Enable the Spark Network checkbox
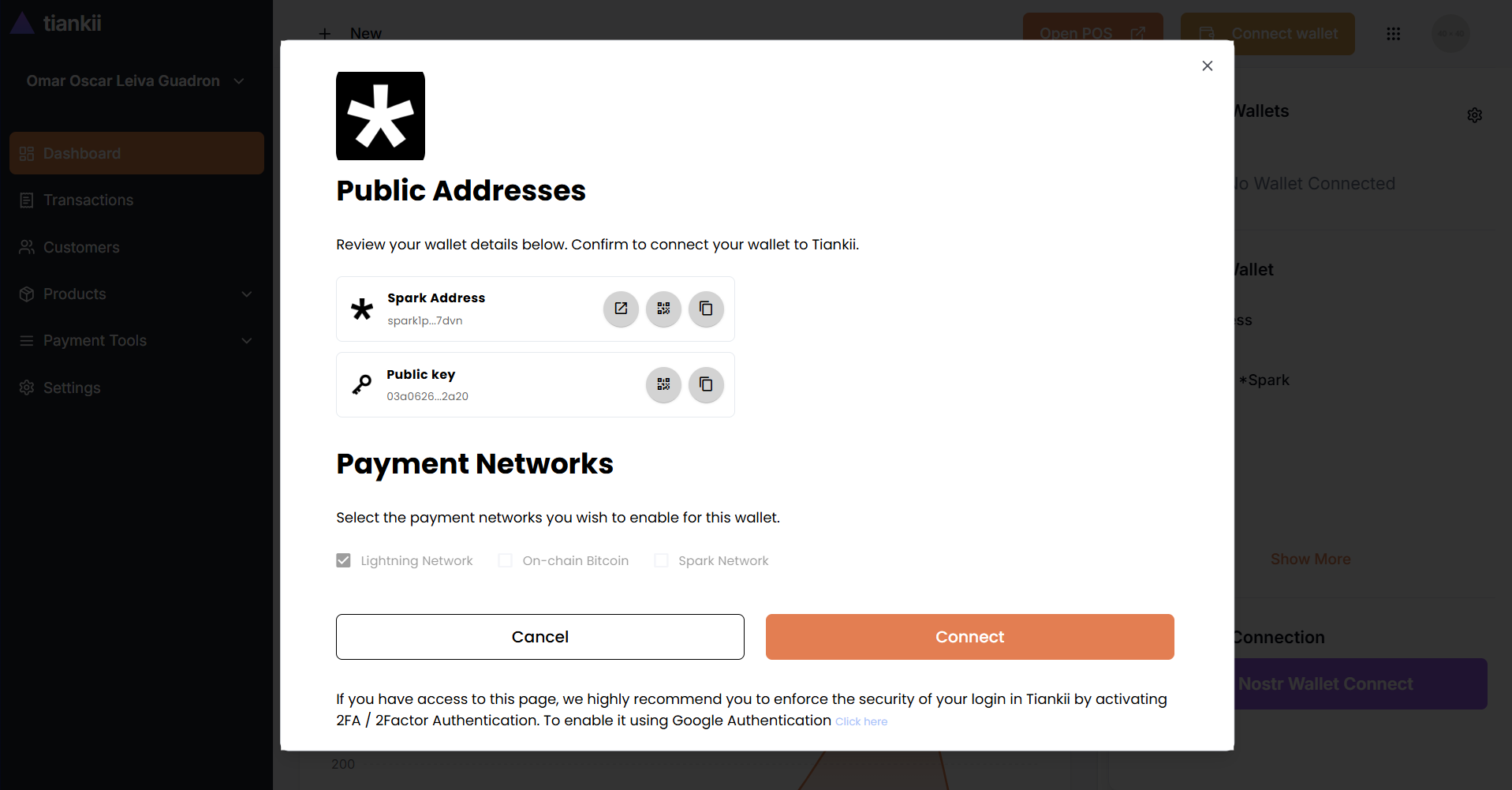Screen dimensions: 1512x790 661,560
